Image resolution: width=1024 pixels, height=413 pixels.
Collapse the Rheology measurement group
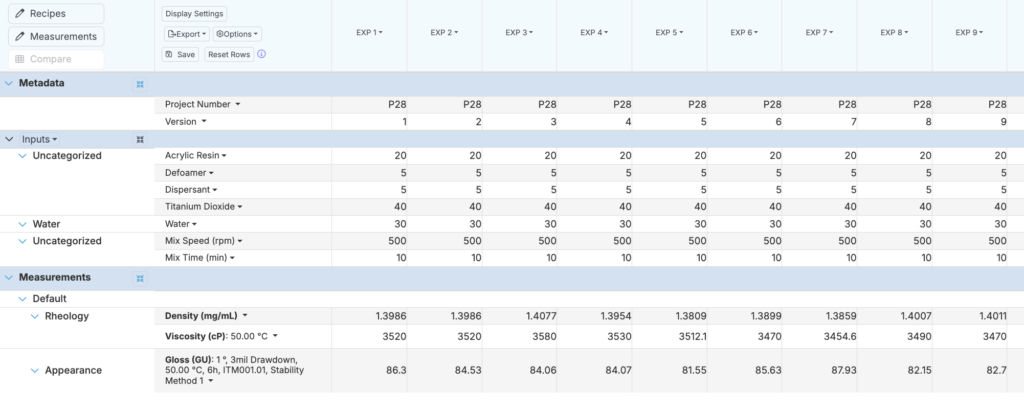tap(35, 317)
